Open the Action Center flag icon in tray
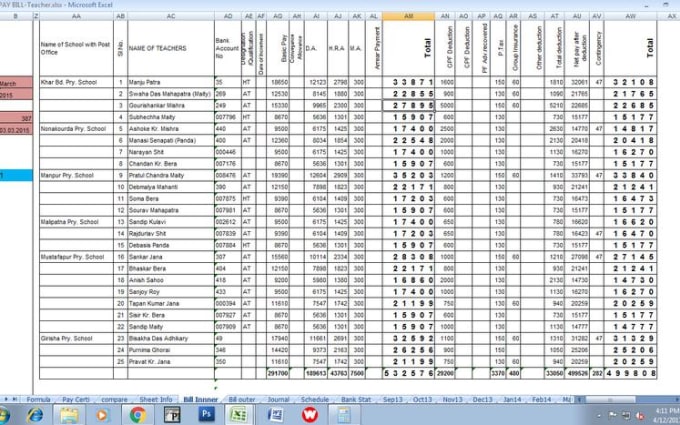This screenshot has height=425, width=680. point(613,415)
